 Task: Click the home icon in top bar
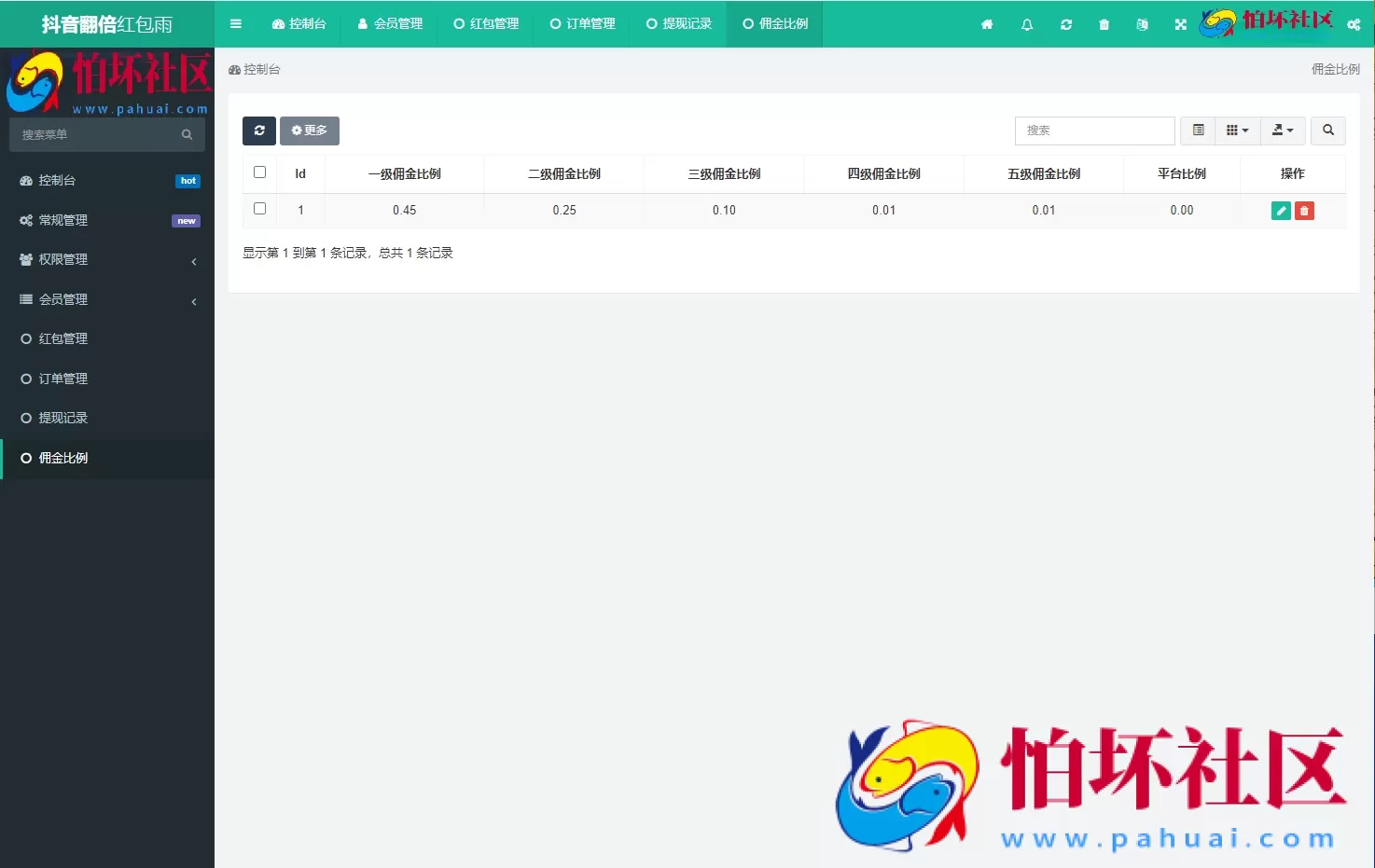click(x=987, y=24)
